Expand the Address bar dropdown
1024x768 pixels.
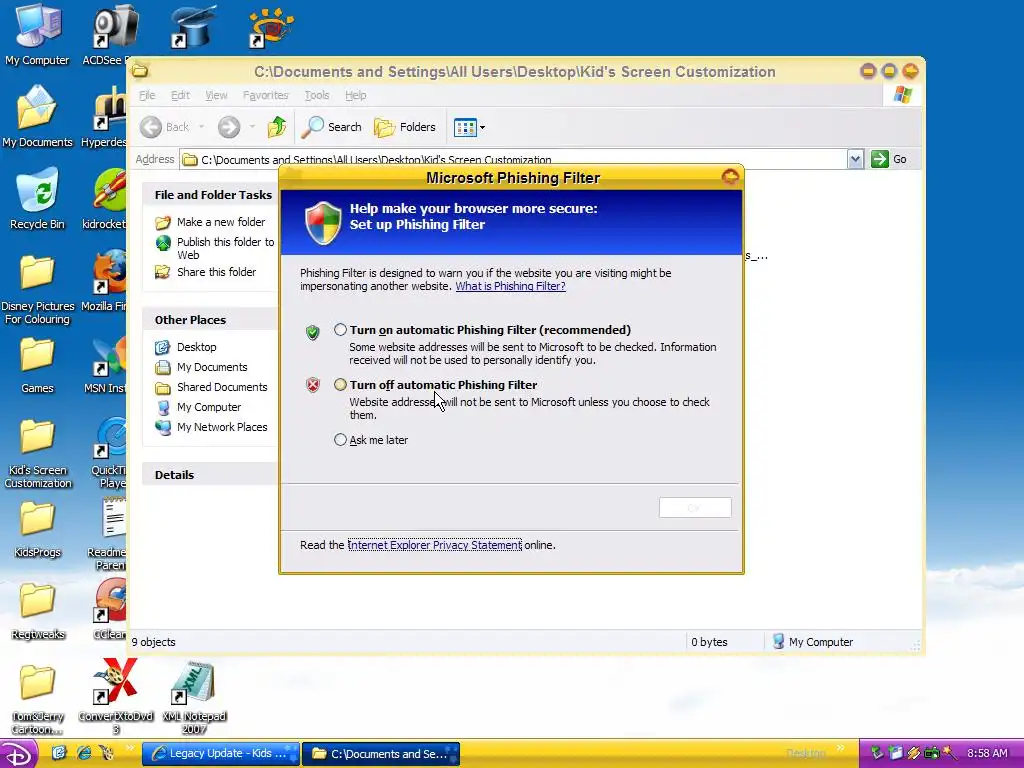click(856, 159)
